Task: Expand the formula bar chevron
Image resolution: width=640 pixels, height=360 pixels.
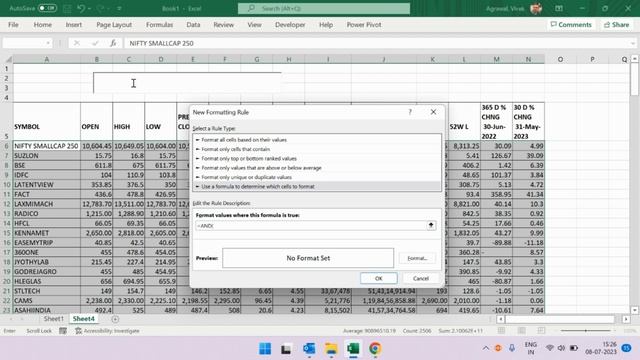Action: (x=633, y=43)
